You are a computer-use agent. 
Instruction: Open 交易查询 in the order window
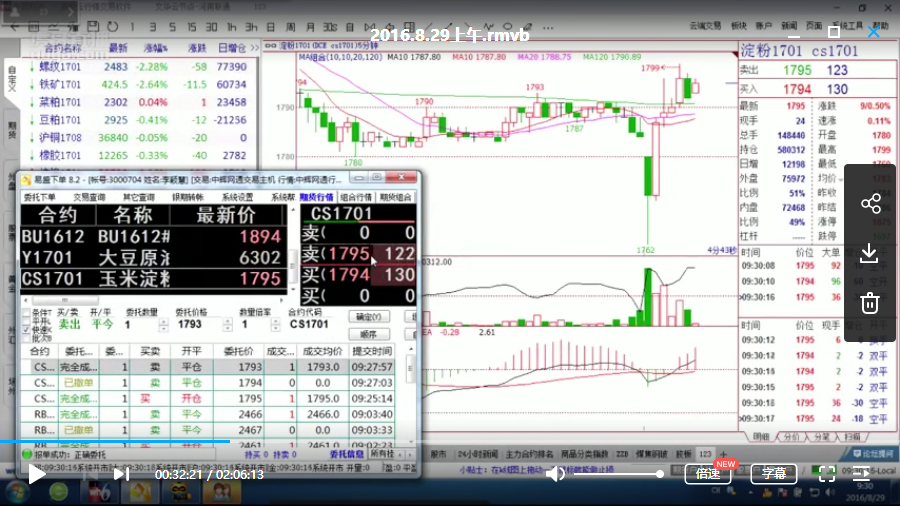click(x=90, y=197)
